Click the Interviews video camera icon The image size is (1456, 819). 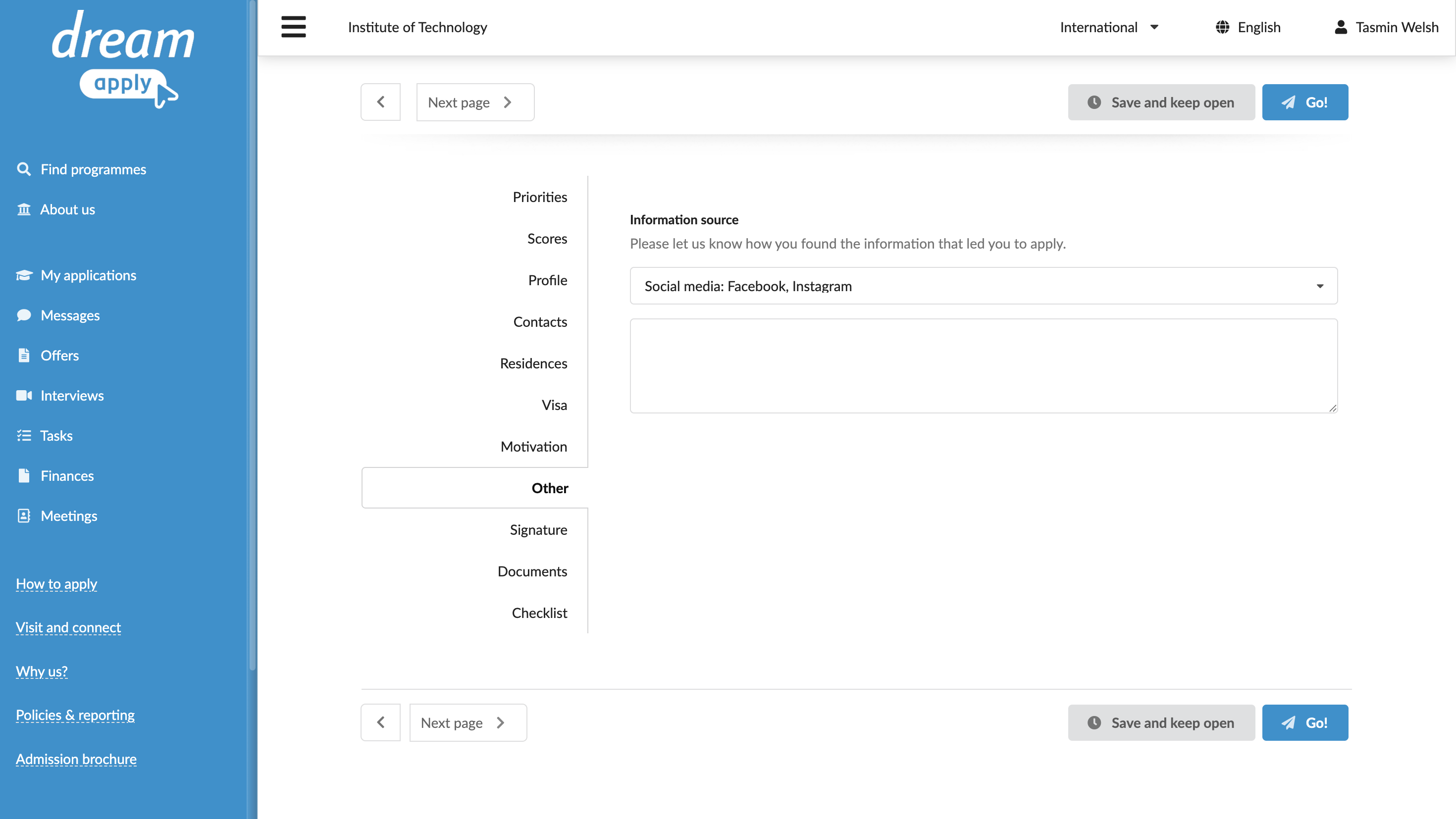tap(24, 396)
